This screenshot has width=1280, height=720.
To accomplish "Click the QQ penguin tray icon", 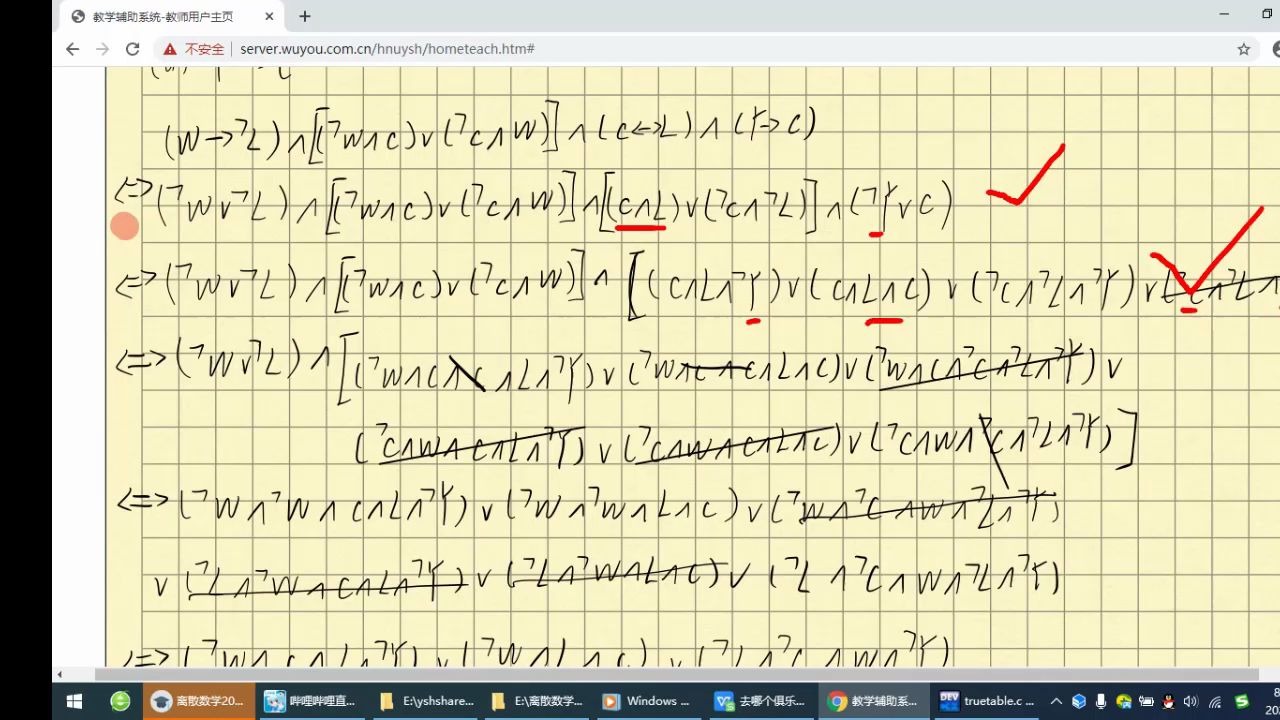I will click(x=1168, y=702).
